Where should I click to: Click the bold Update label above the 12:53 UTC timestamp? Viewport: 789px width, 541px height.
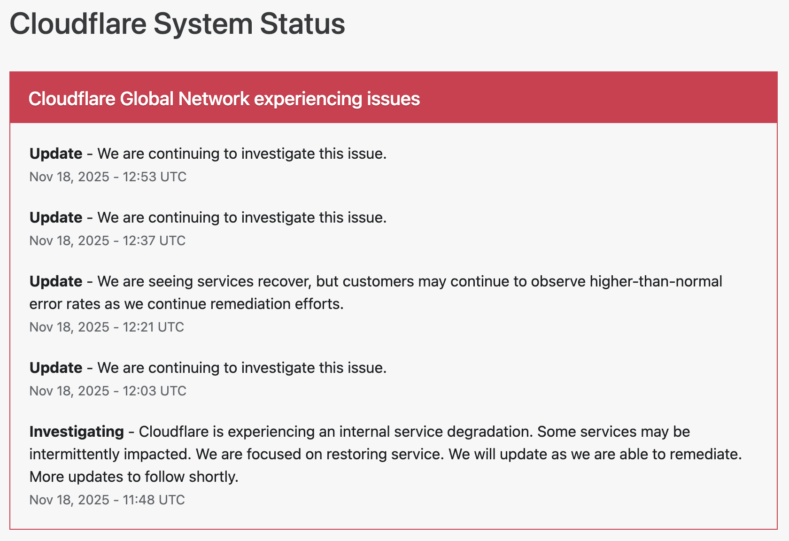tap(56, 154)
